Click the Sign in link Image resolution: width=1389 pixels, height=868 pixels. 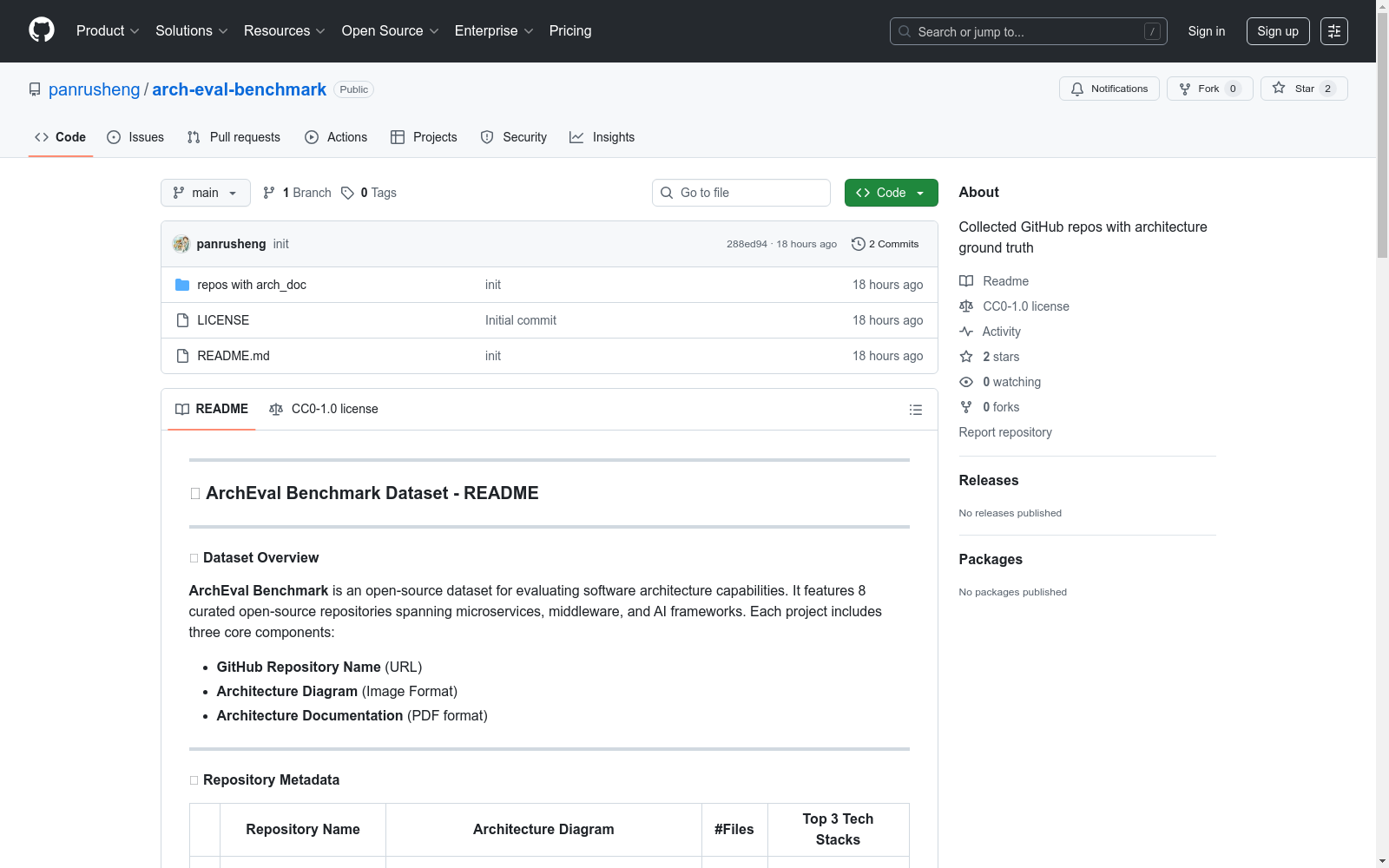1207,31
